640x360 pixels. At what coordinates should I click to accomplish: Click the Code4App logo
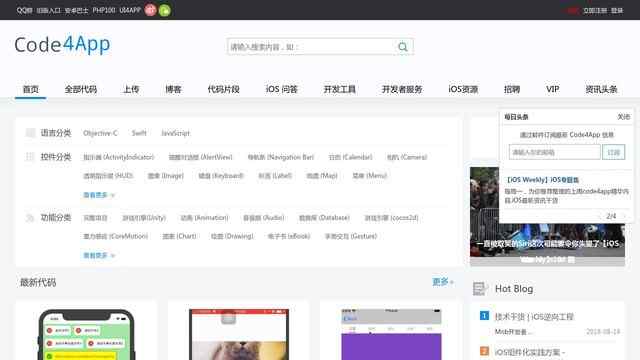62,44
